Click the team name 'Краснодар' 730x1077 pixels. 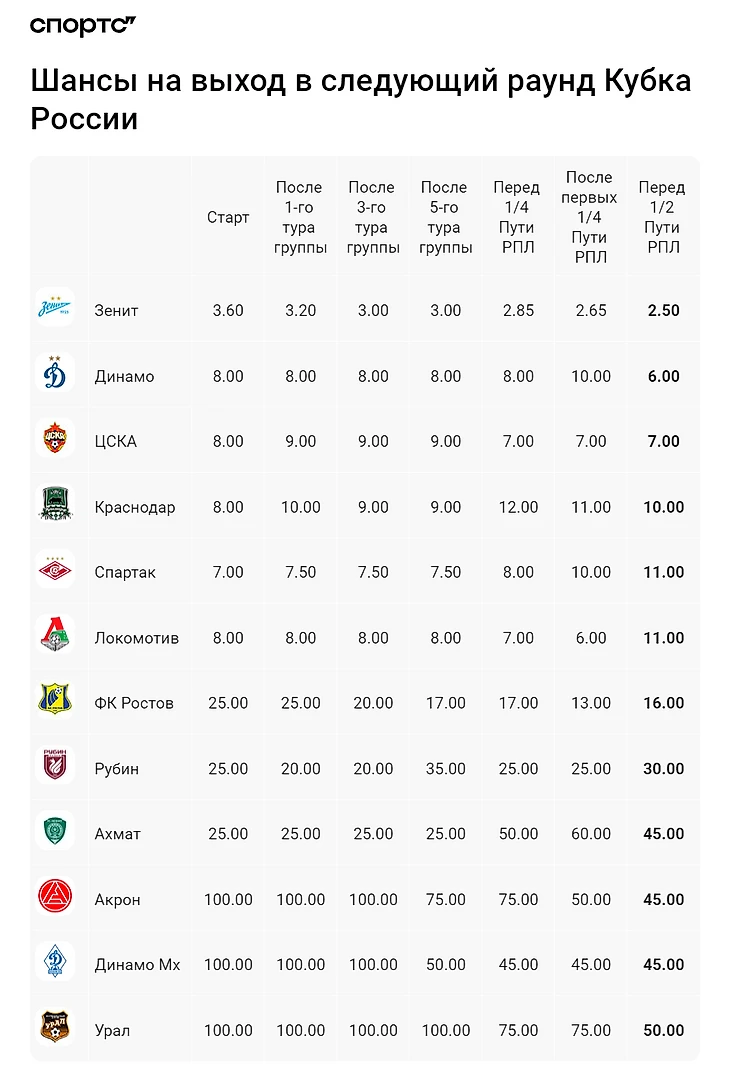[135, 507]
